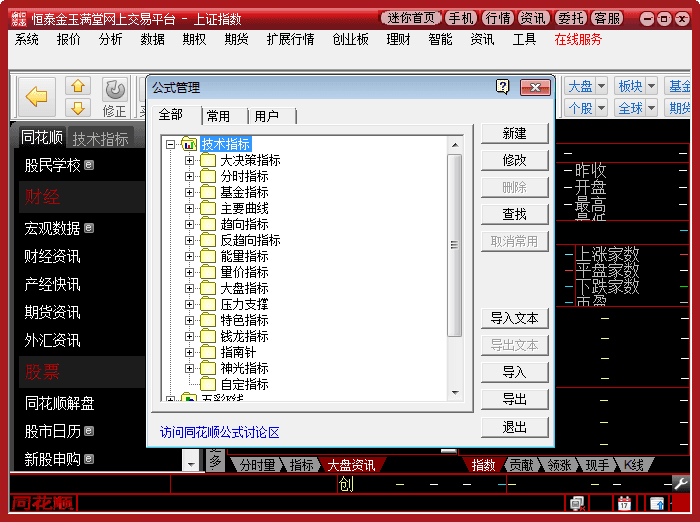Open 外汇资讯 in the sidebar
Viewport: 700px width, 522px height.
coord(52,340)
